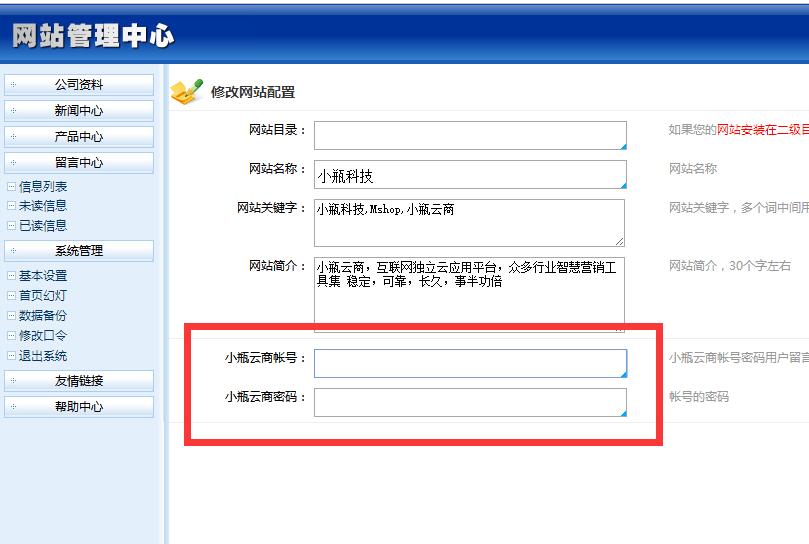Open the 数据备份 link
The height and width of the screenshot is (544, 809).
(43, 315)
